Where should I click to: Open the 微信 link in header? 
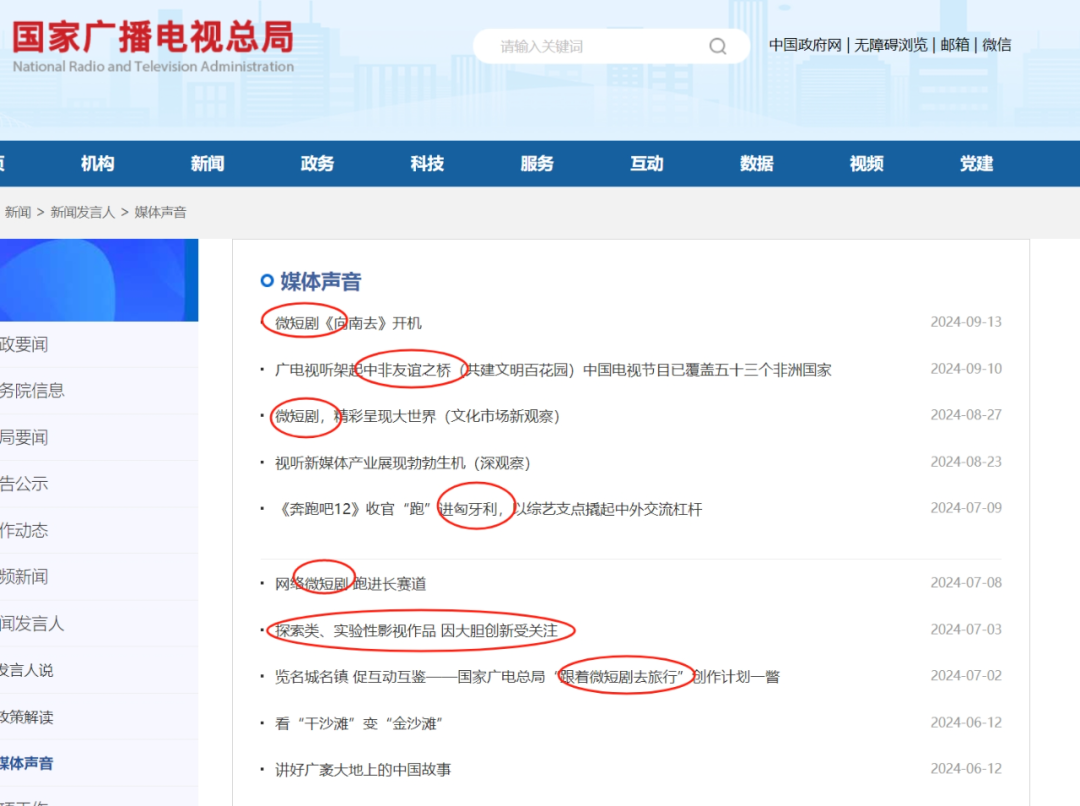996,45
